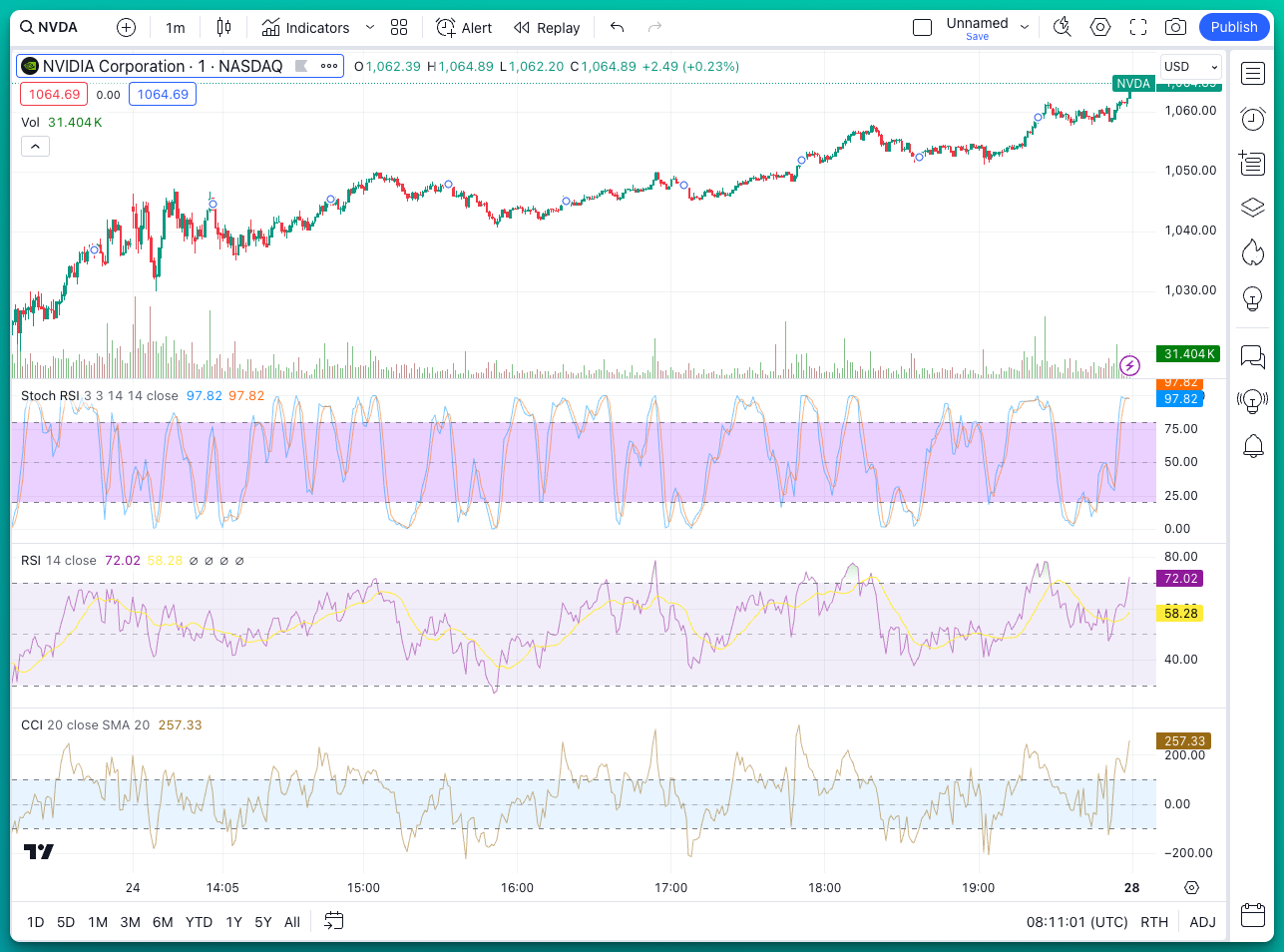Add a compare symbol with plus icon
Screen dimensions: 1284x952
(x=126, y=27)
